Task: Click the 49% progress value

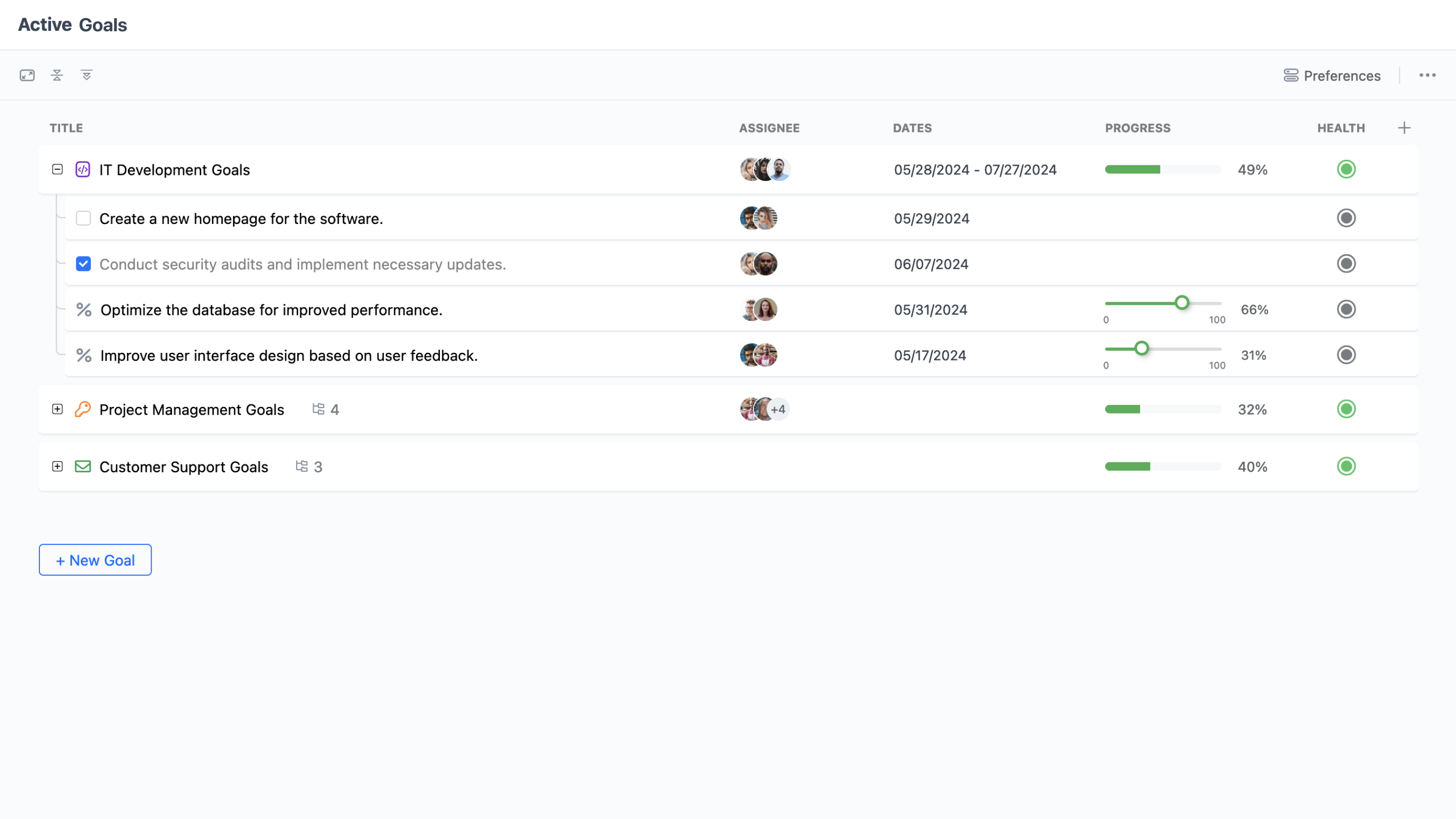Action: [x=1252, y=169]
